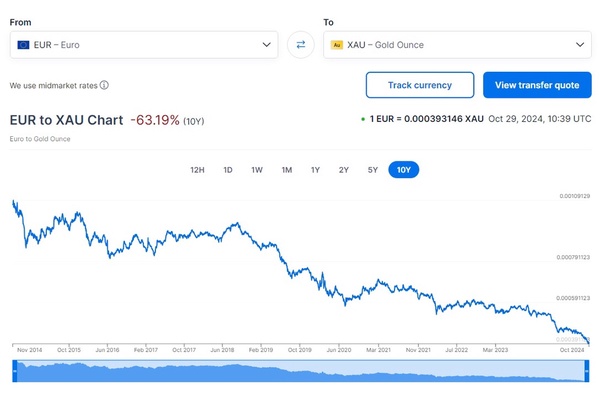Swap the From and To currencies

301,45
